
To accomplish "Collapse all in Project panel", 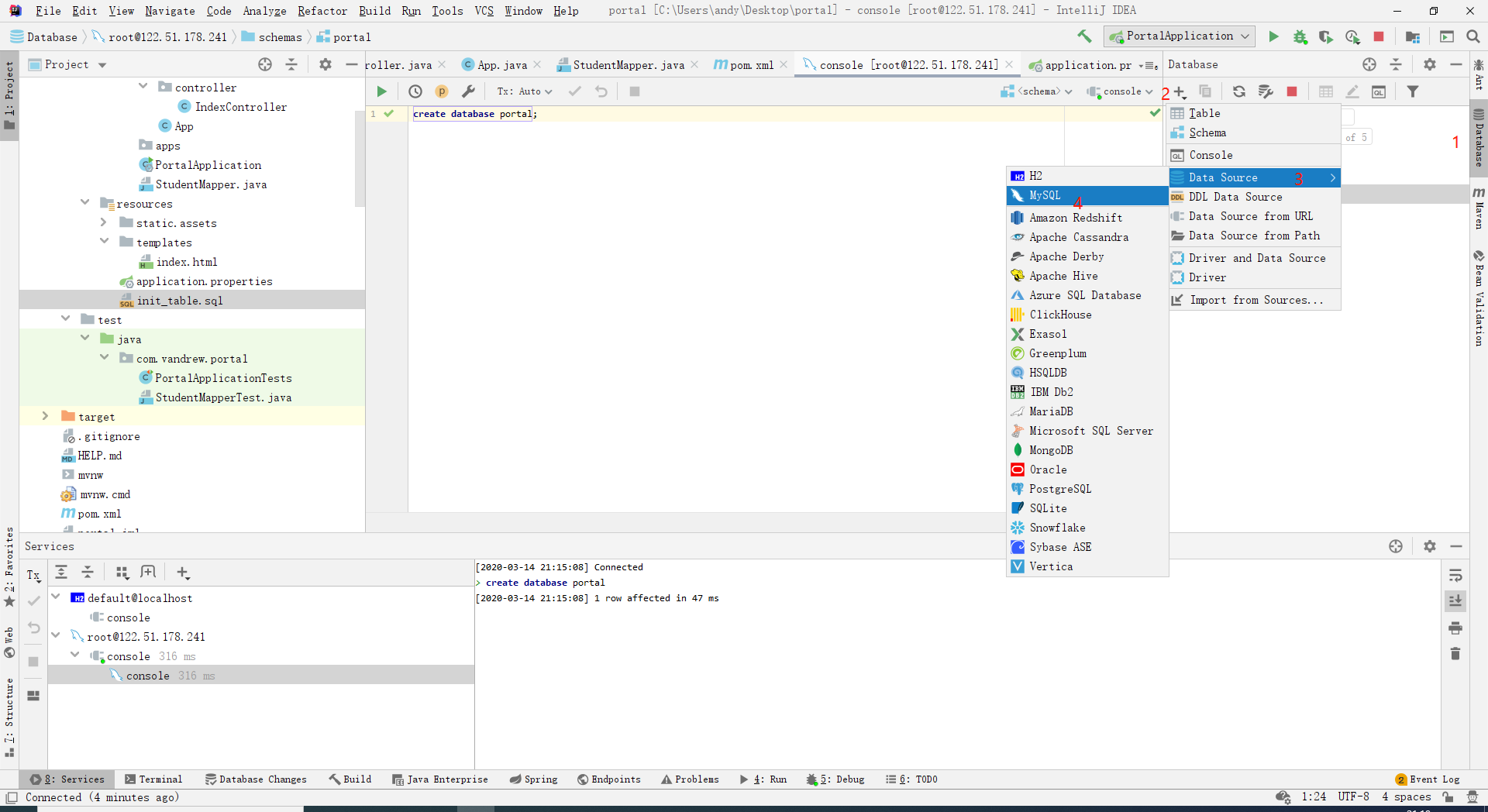I will (x=291, y=64).
